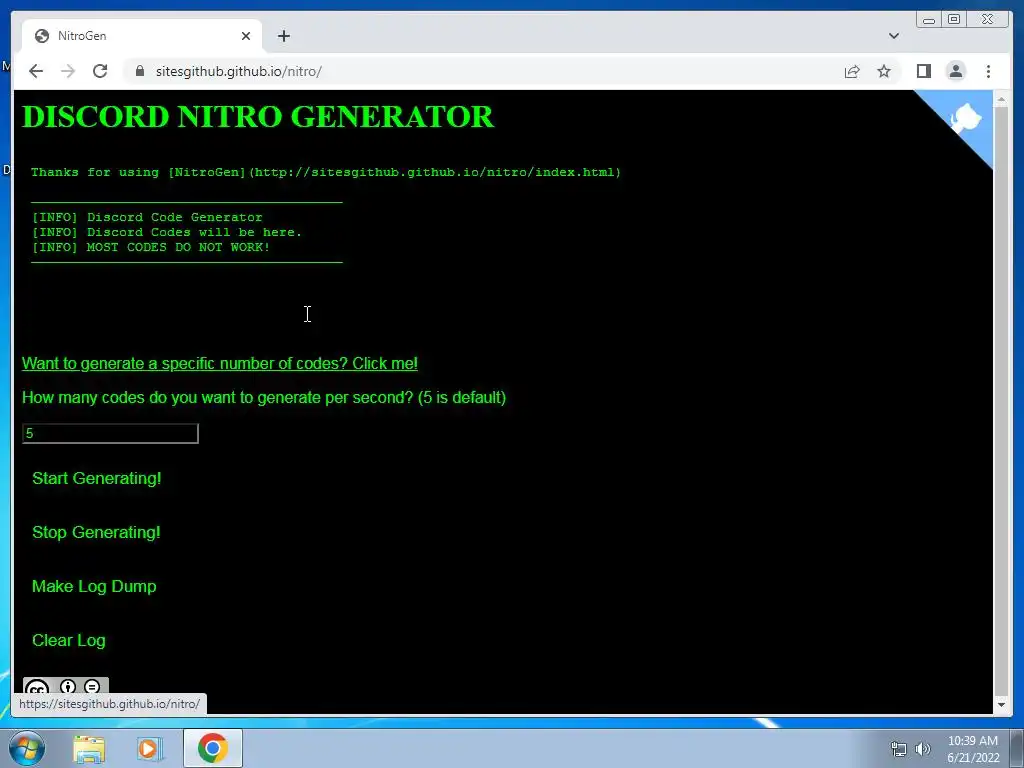This screenshot has height=768, width=1024.
Task: Open the Chrome profile avatar
Action: 955,71
